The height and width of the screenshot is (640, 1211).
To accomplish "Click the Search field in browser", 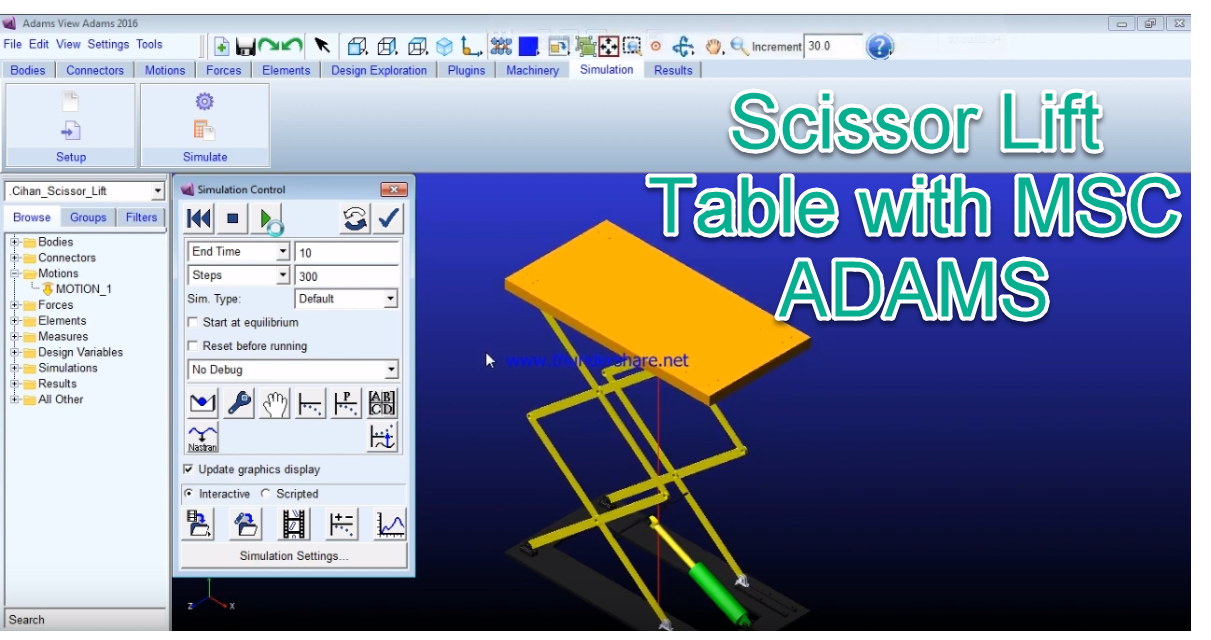I will pos(86,620).
